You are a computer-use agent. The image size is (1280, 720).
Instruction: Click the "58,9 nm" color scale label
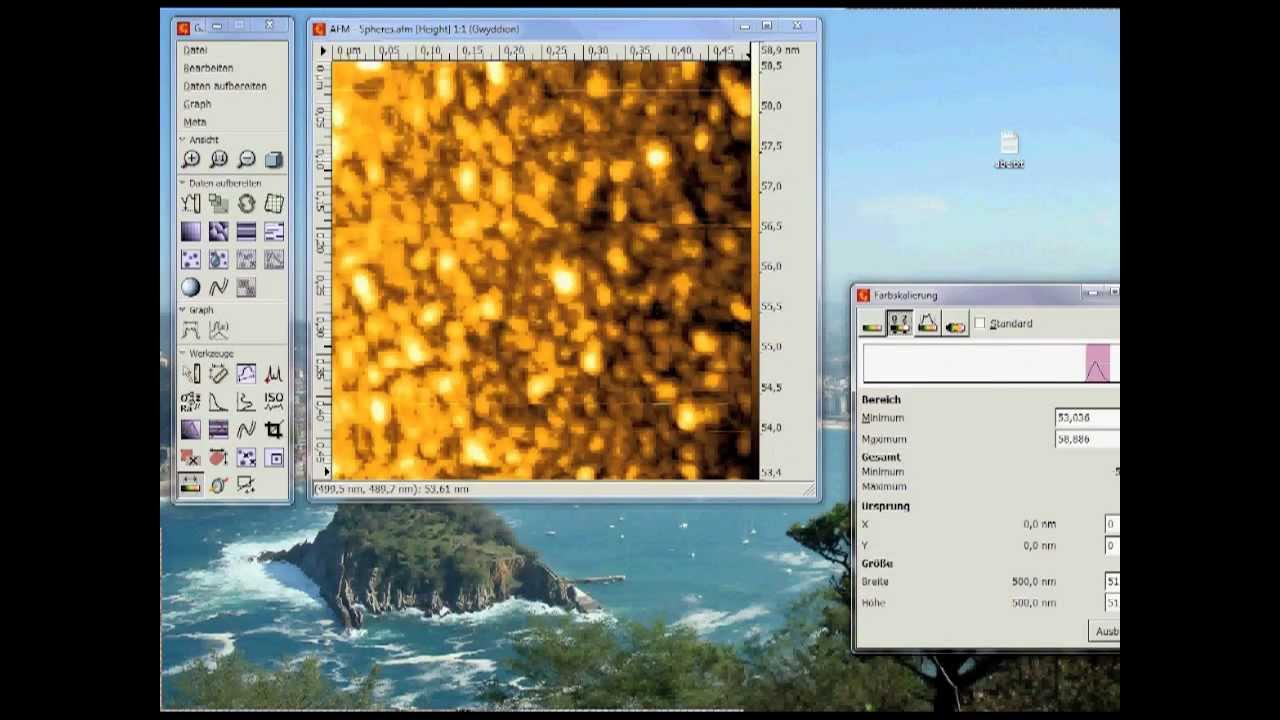pyautogui.click(x=780, y=50)
